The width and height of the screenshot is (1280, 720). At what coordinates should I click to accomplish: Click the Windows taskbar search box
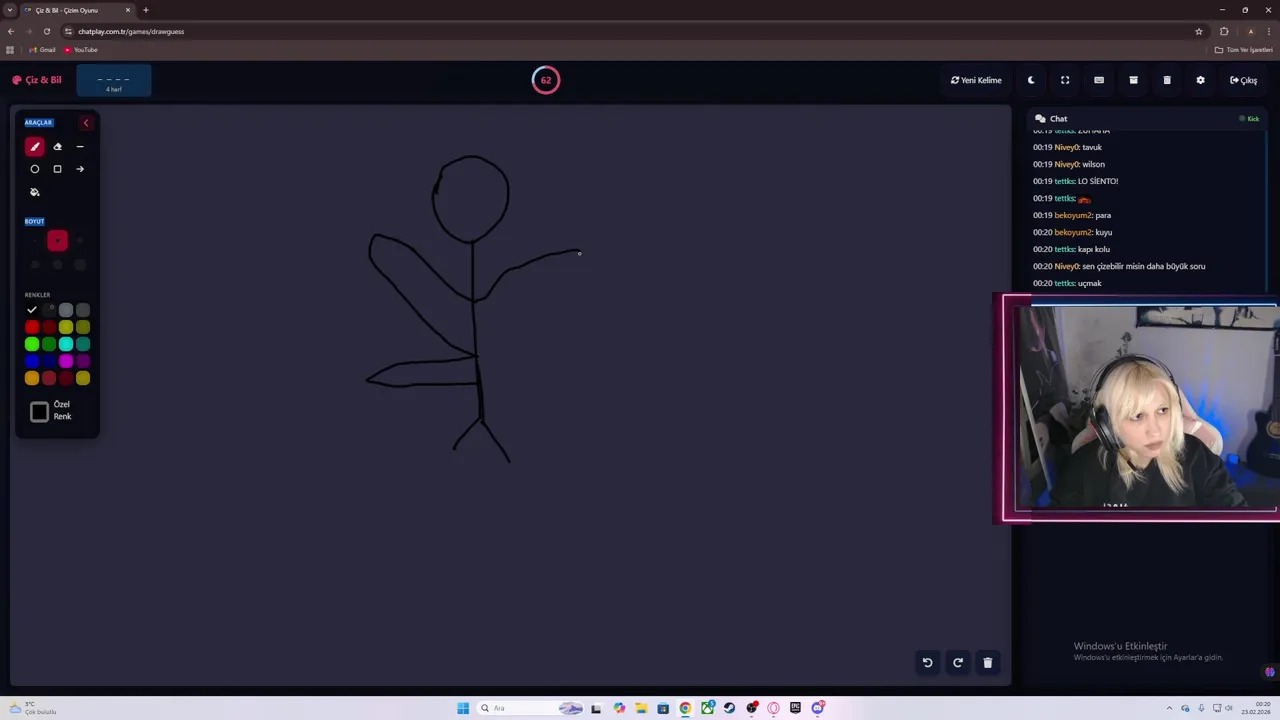tap(530, 708)
